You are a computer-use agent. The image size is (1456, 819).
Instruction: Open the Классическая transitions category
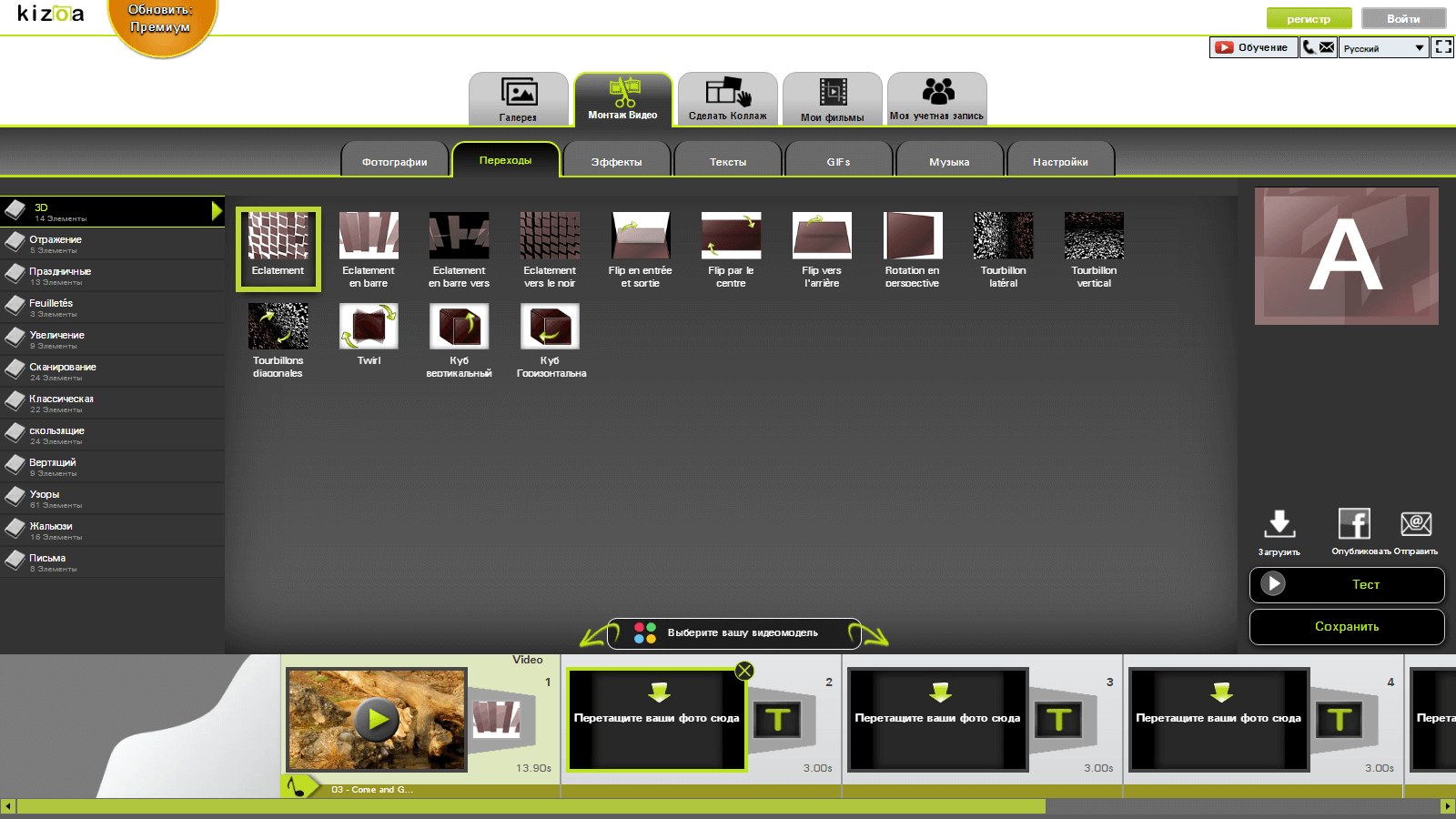pyautogui.click(x=112, y=403)
